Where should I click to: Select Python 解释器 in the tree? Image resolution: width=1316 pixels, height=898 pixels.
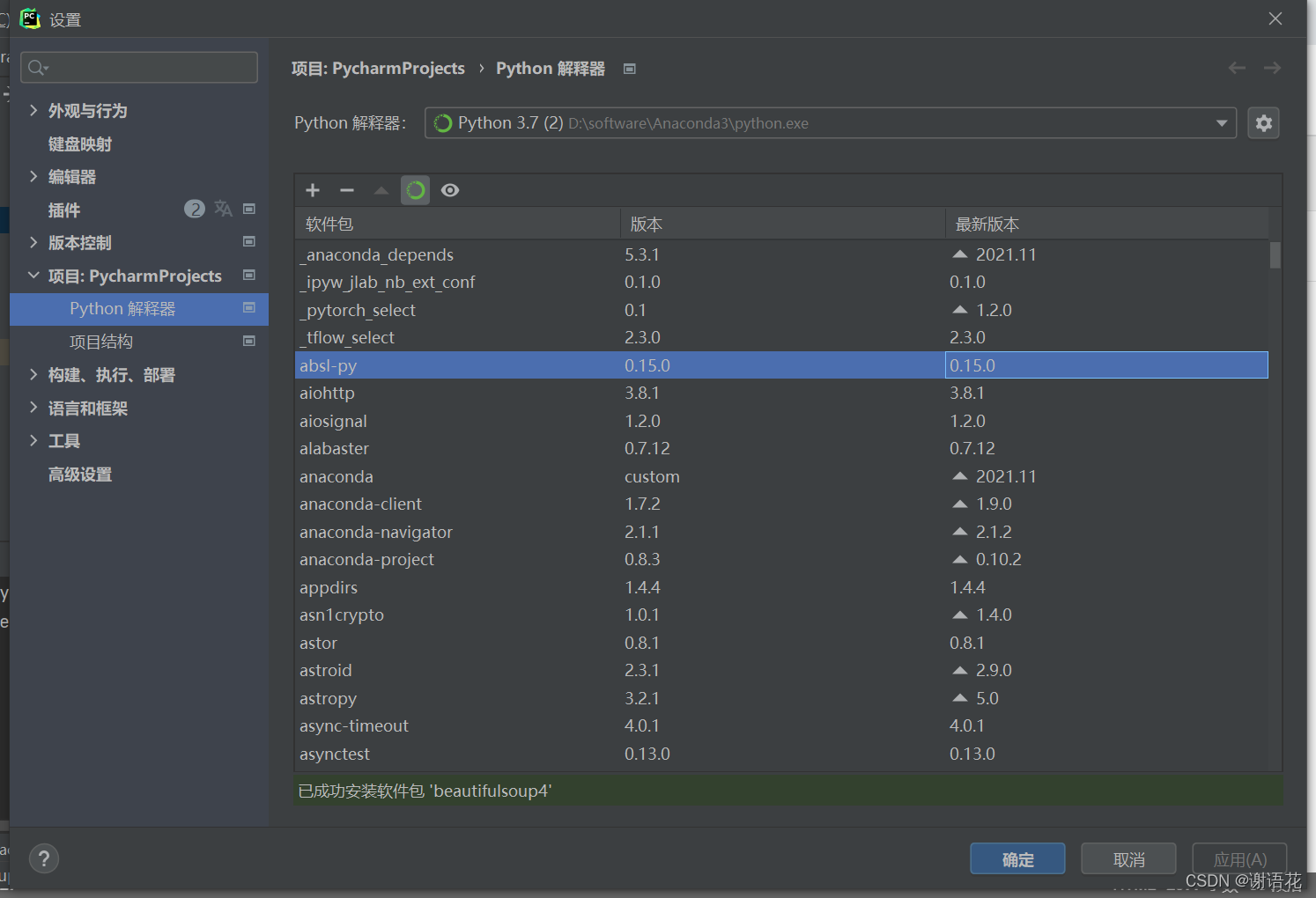pyautogui.click(x=139, y=309)
